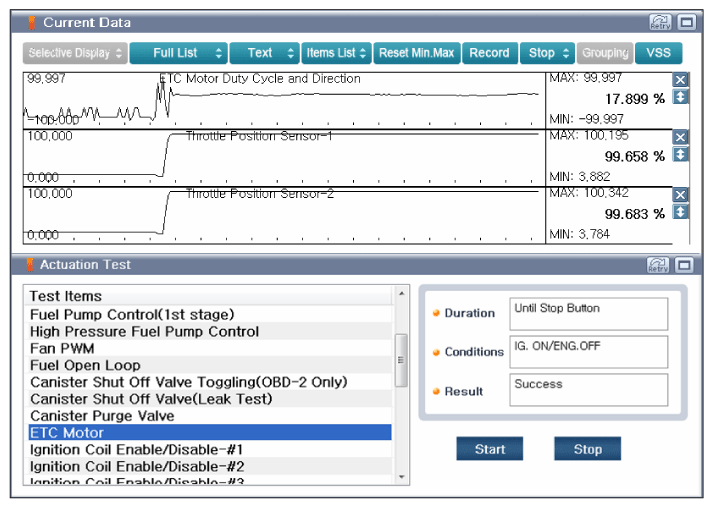
Task: Select the Fan PWM test item
Action: (210, 348)
